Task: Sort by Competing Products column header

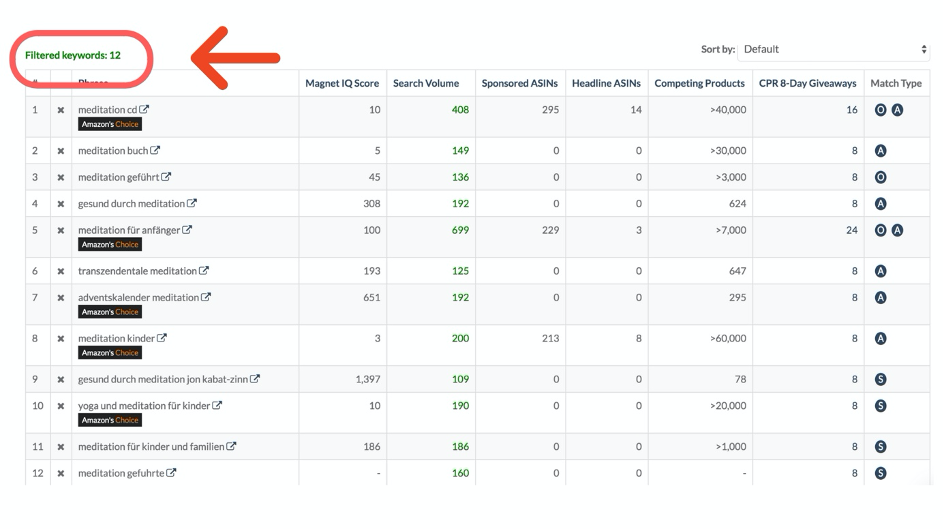Action: coord(699,84)
